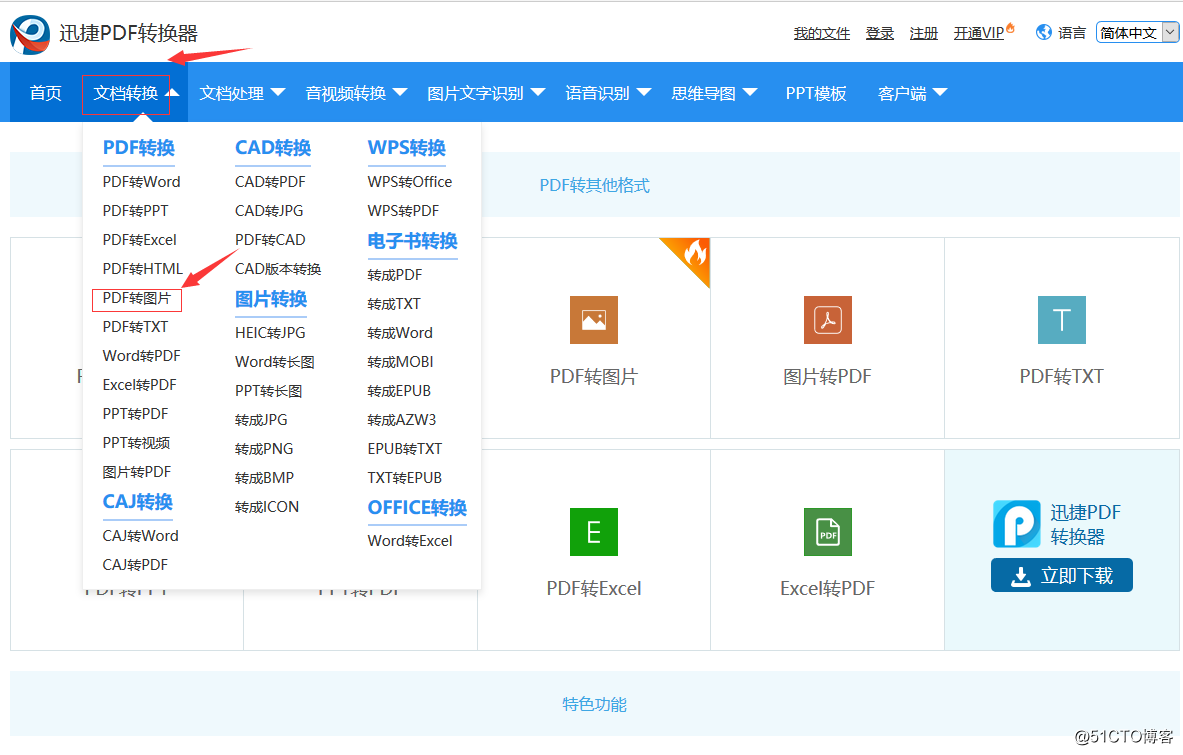Screen dimensions: 1183x755
Task: Select PPT转视频 from the menu
Action: [137, 443]
